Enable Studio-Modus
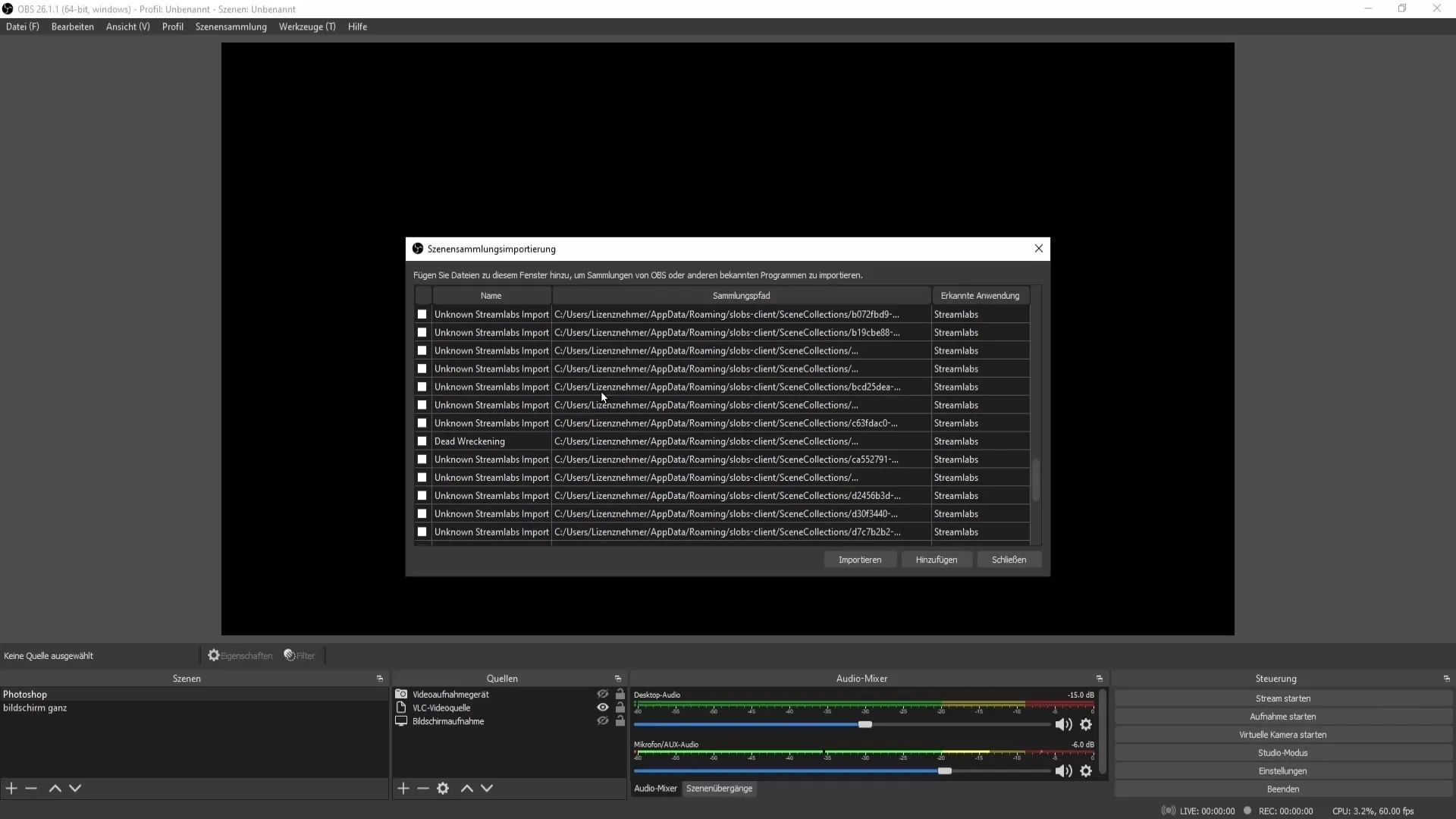1456x819 pixels. pyautogui.click(x=1283, y=753)
